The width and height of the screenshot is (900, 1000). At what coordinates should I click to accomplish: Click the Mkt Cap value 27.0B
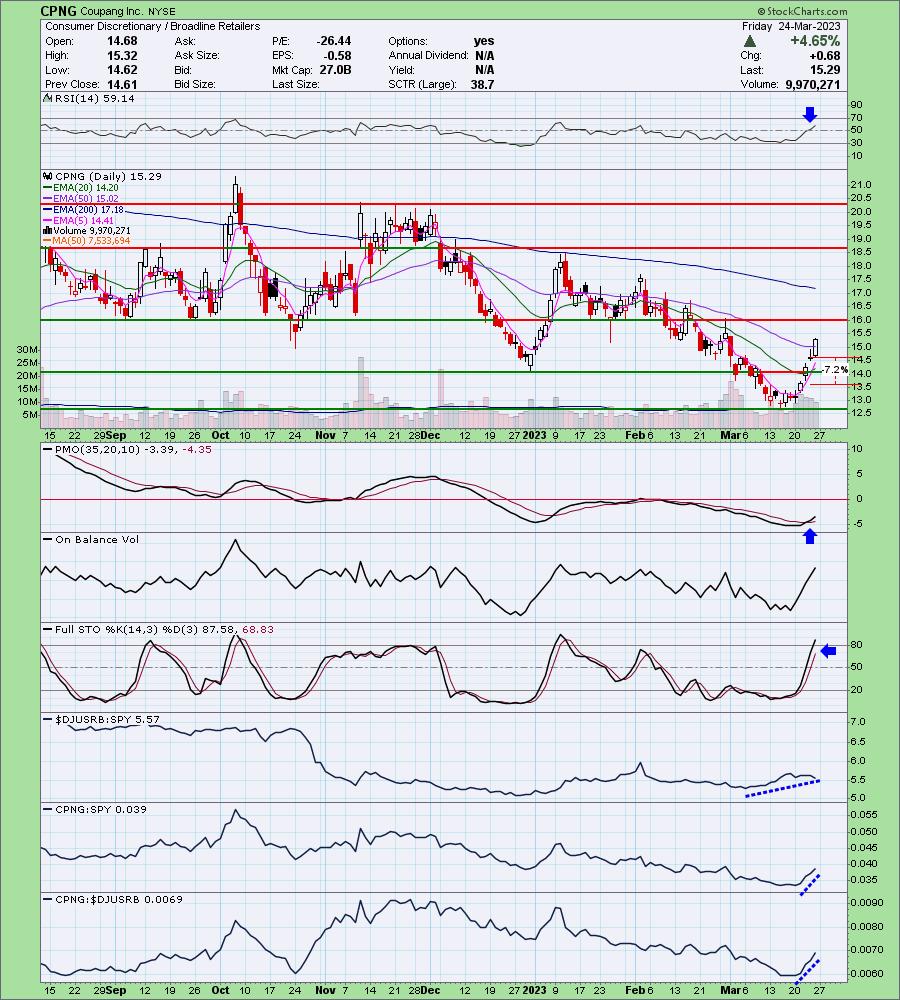336,70
